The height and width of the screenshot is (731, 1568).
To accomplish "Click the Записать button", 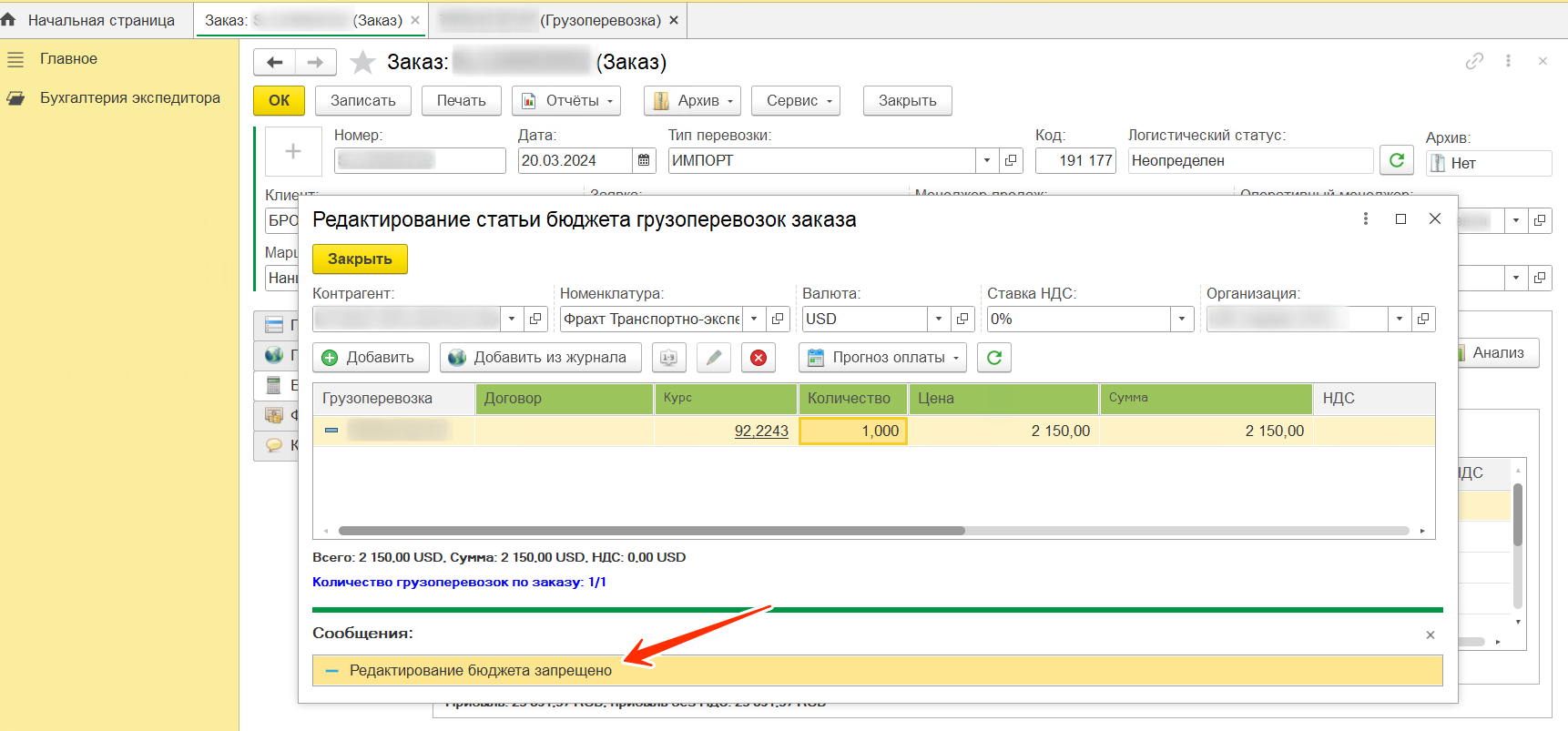I will pos(363,101).
